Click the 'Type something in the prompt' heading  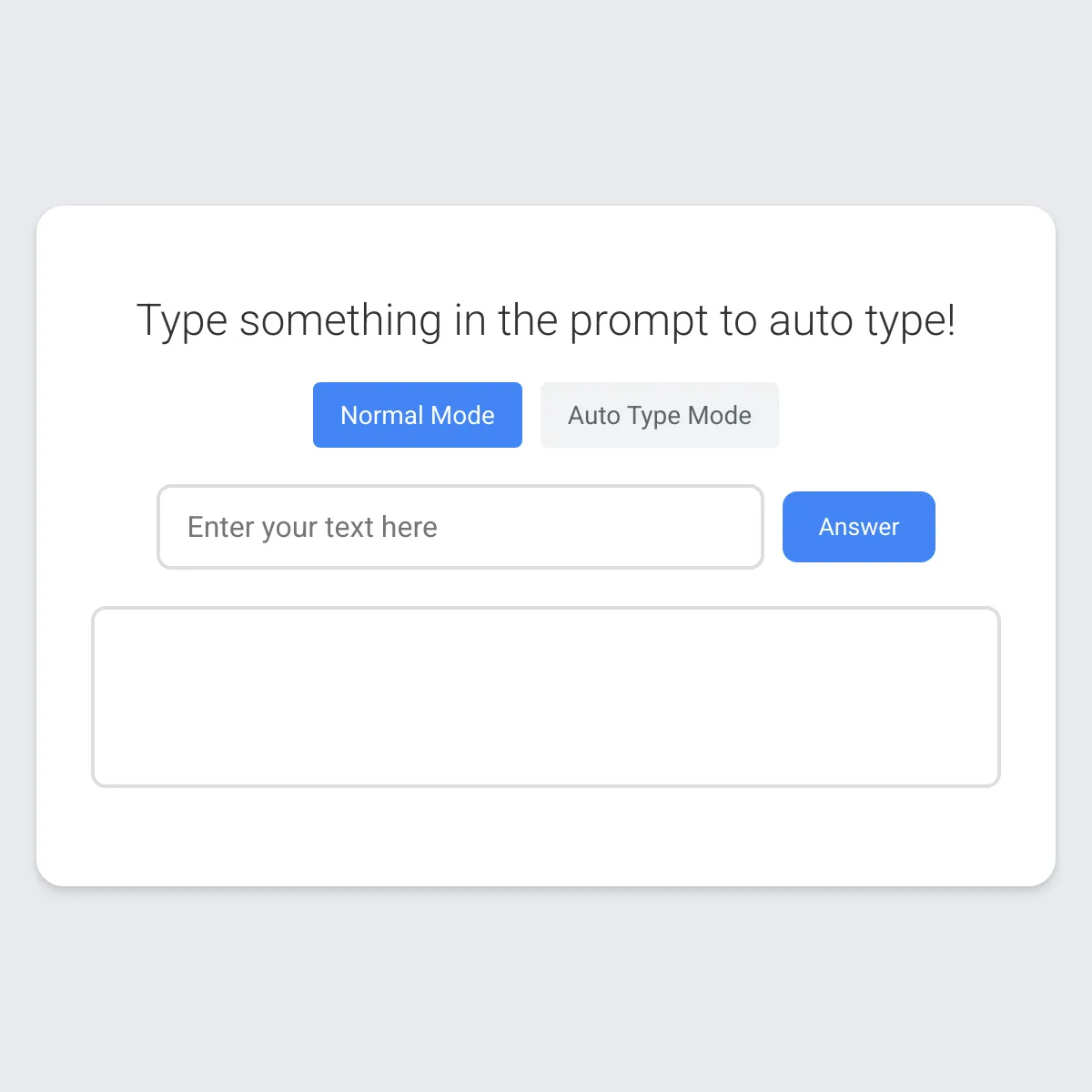546,320
